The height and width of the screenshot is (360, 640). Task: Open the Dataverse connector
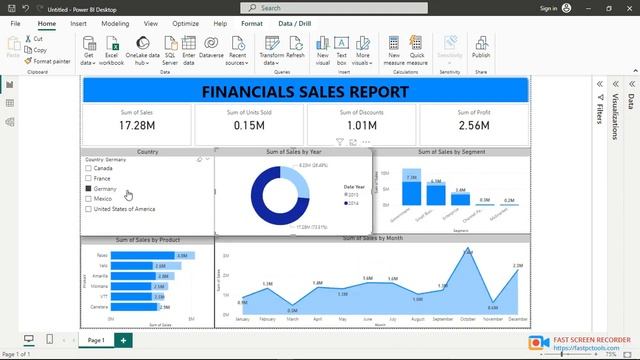tap(211, 47)
